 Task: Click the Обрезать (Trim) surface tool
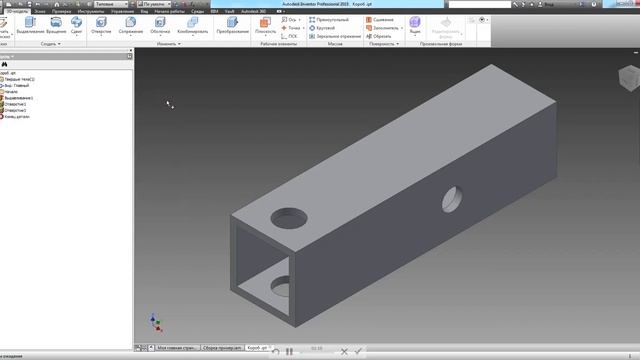click(x=379, y=36)
